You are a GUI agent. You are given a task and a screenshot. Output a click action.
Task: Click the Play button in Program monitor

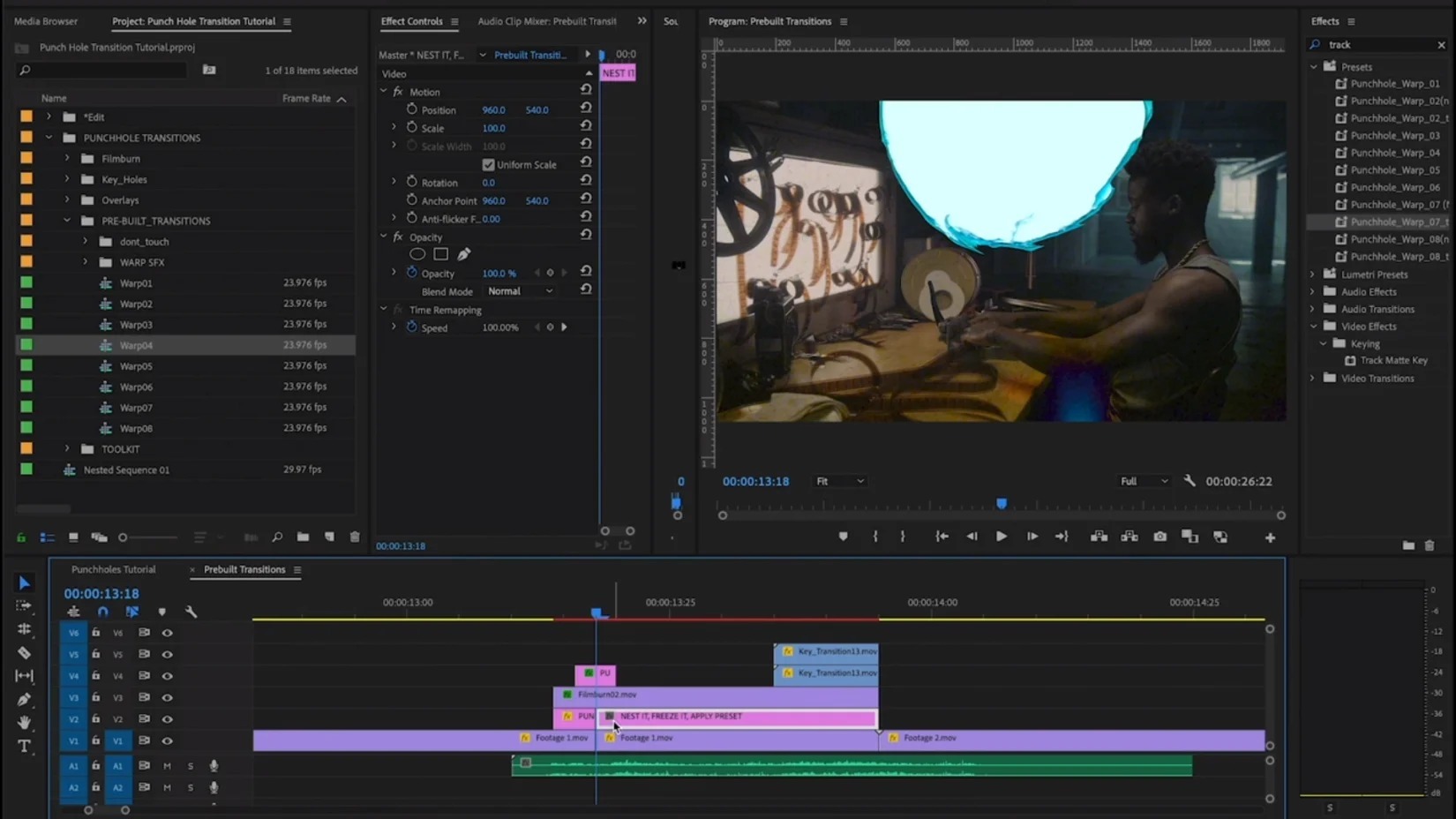[1001, 537]
